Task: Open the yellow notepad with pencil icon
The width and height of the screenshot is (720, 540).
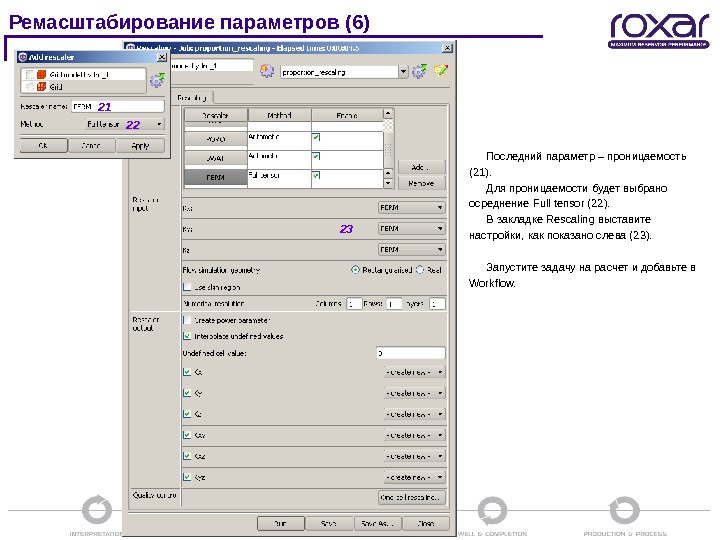Action: (x=441, y=71)
